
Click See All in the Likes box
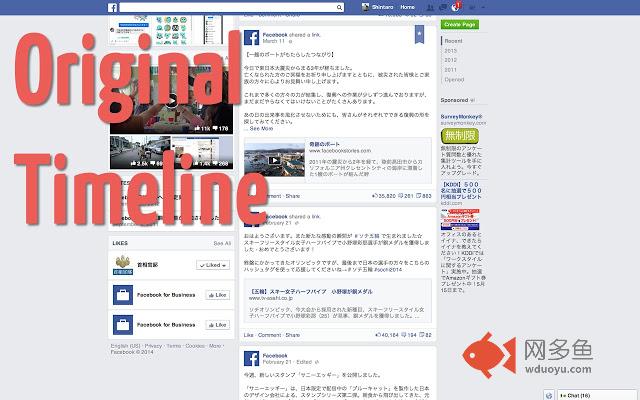coord(222,243)
